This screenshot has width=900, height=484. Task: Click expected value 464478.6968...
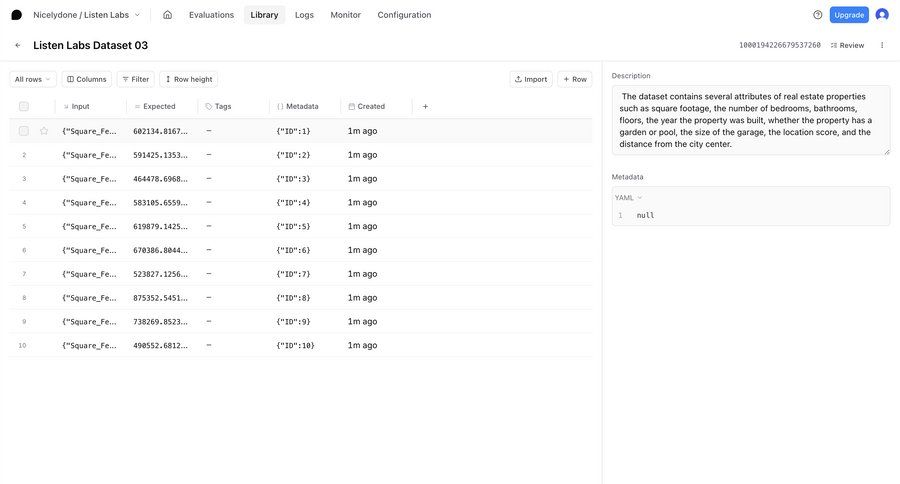point(161,179)
